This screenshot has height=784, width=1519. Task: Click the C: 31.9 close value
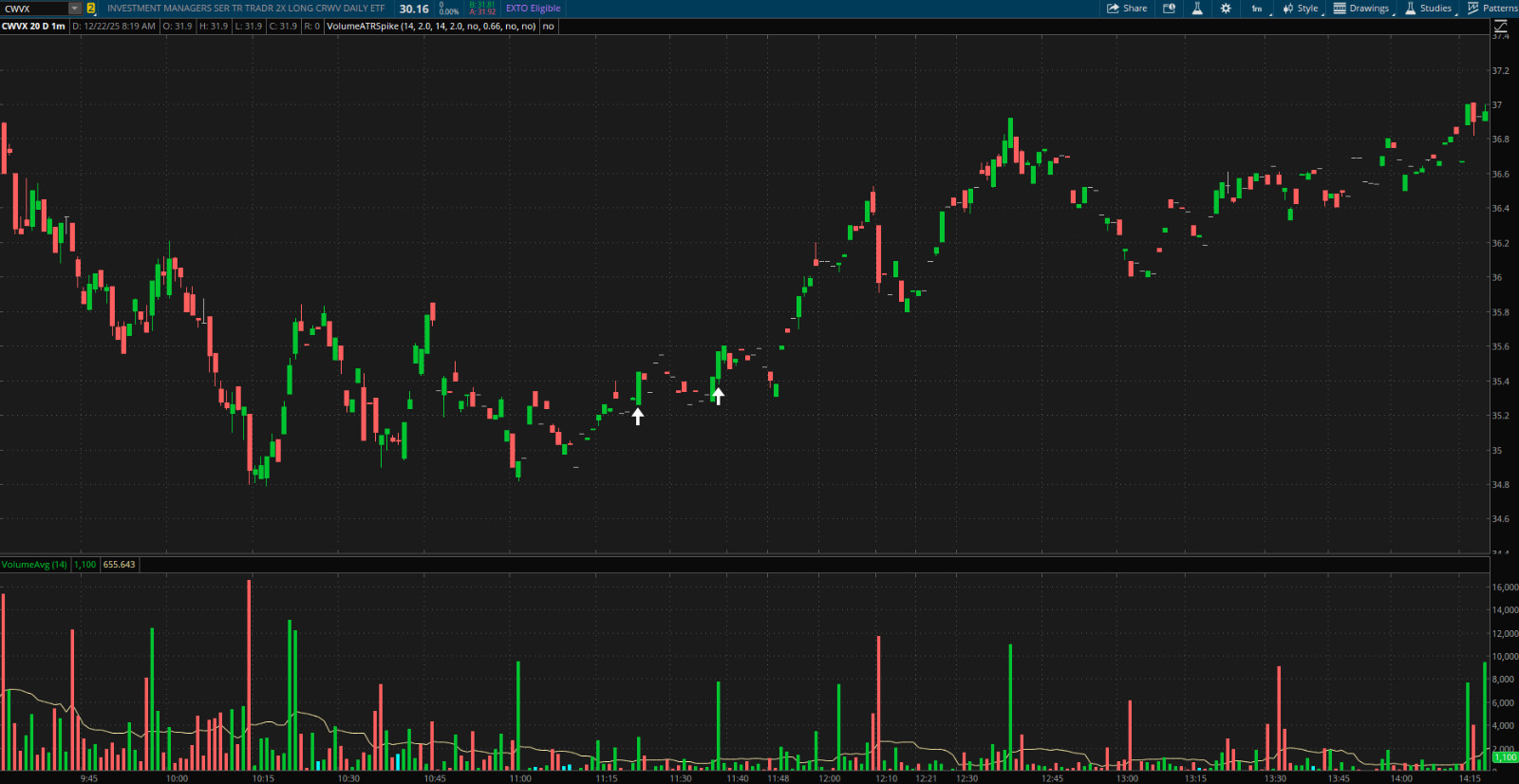[283, 27]
